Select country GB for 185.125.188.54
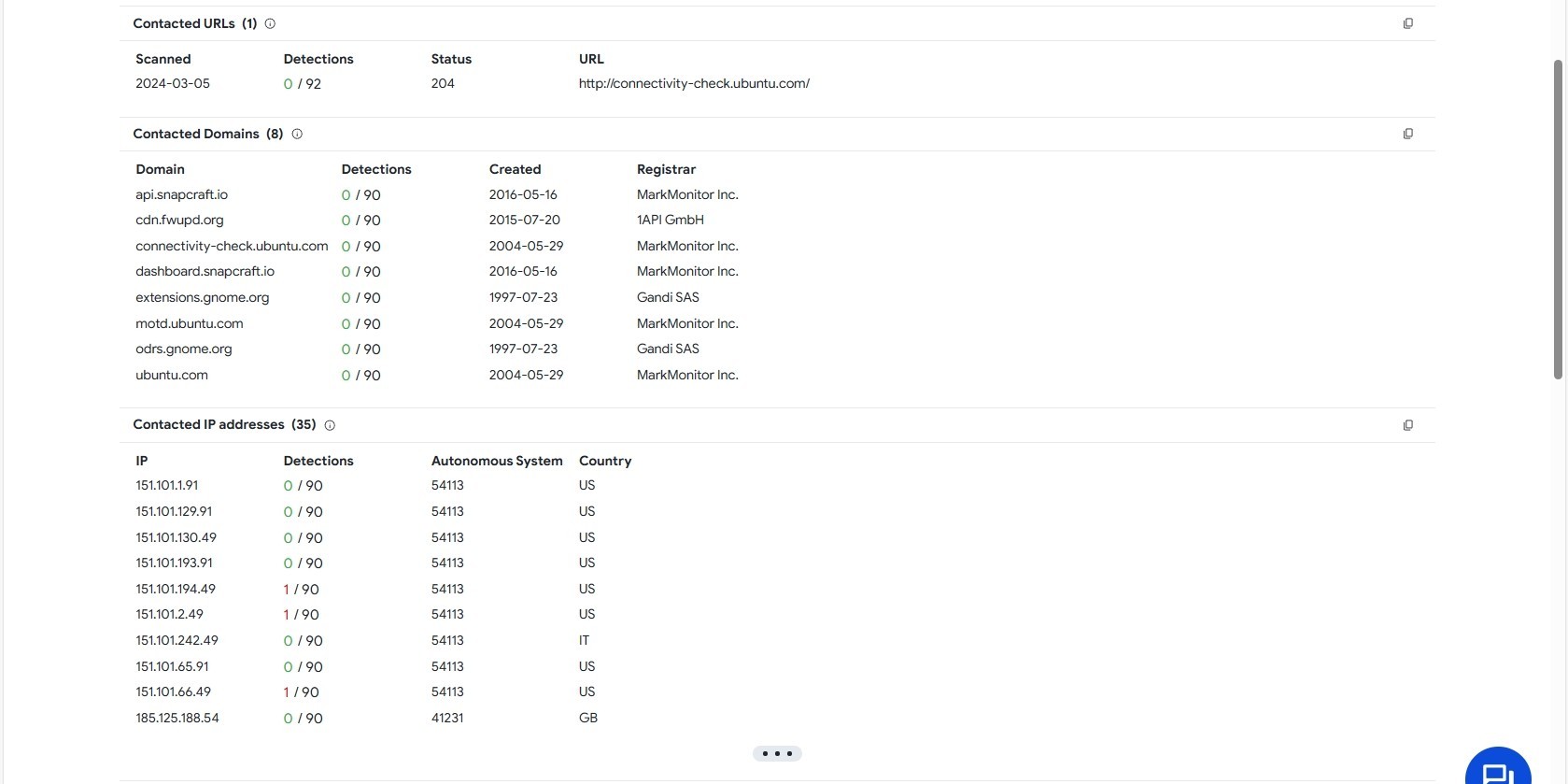 click(x=588, y=718)
